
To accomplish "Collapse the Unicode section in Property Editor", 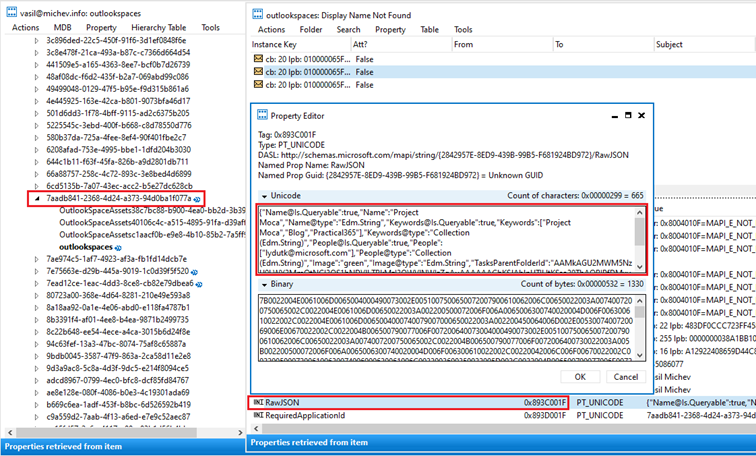I will pyautogui.click(x=263, y=195).
